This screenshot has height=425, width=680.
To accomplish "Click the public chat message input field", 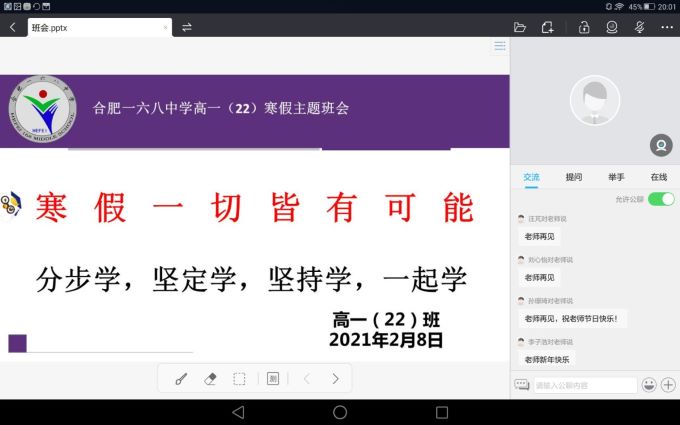I will pos(585,385).
